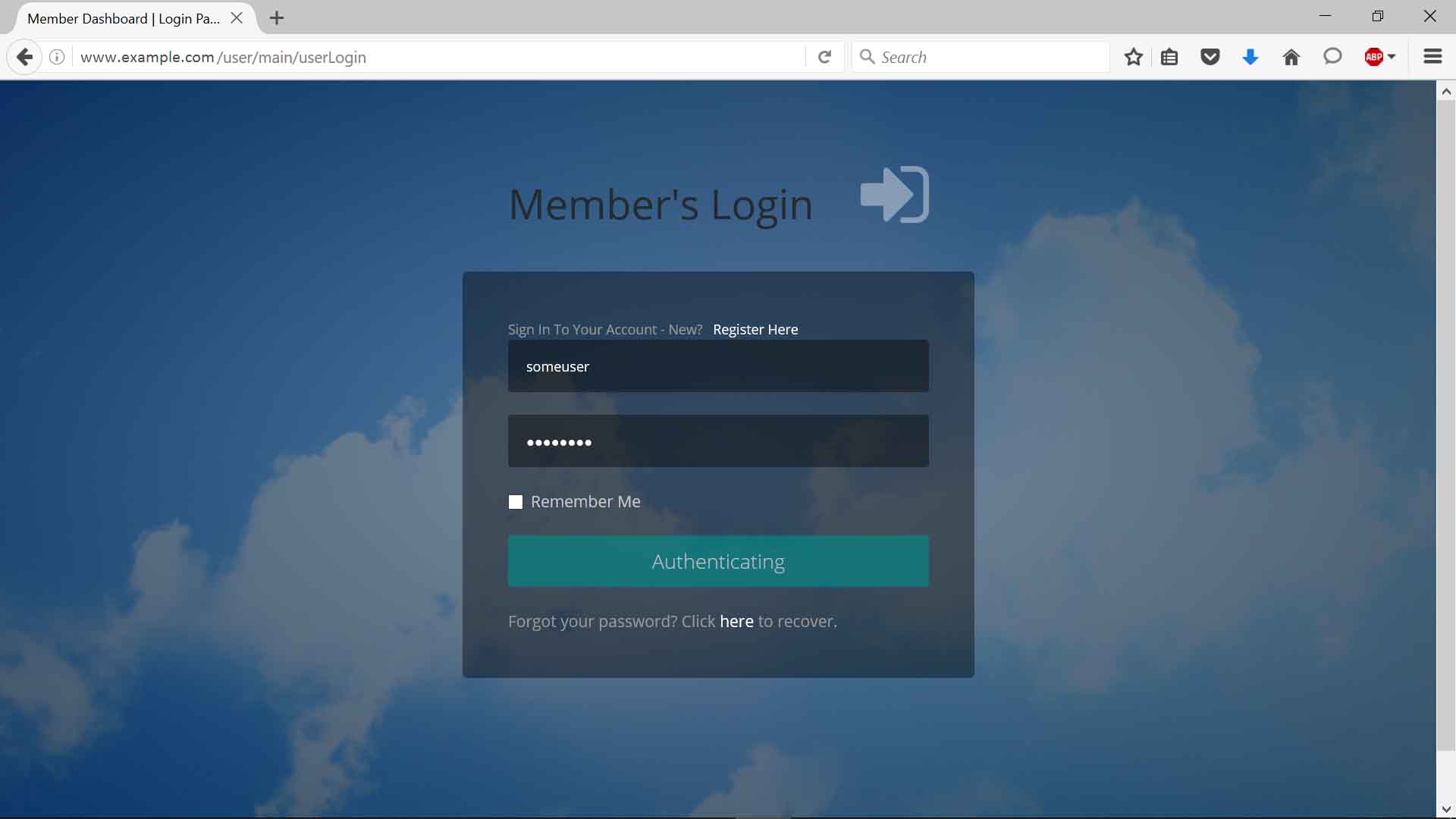The image size is (1456, 819).
Task: Reload the page with refresh icon
Action: pyautogui.click(x=824, y=57)
